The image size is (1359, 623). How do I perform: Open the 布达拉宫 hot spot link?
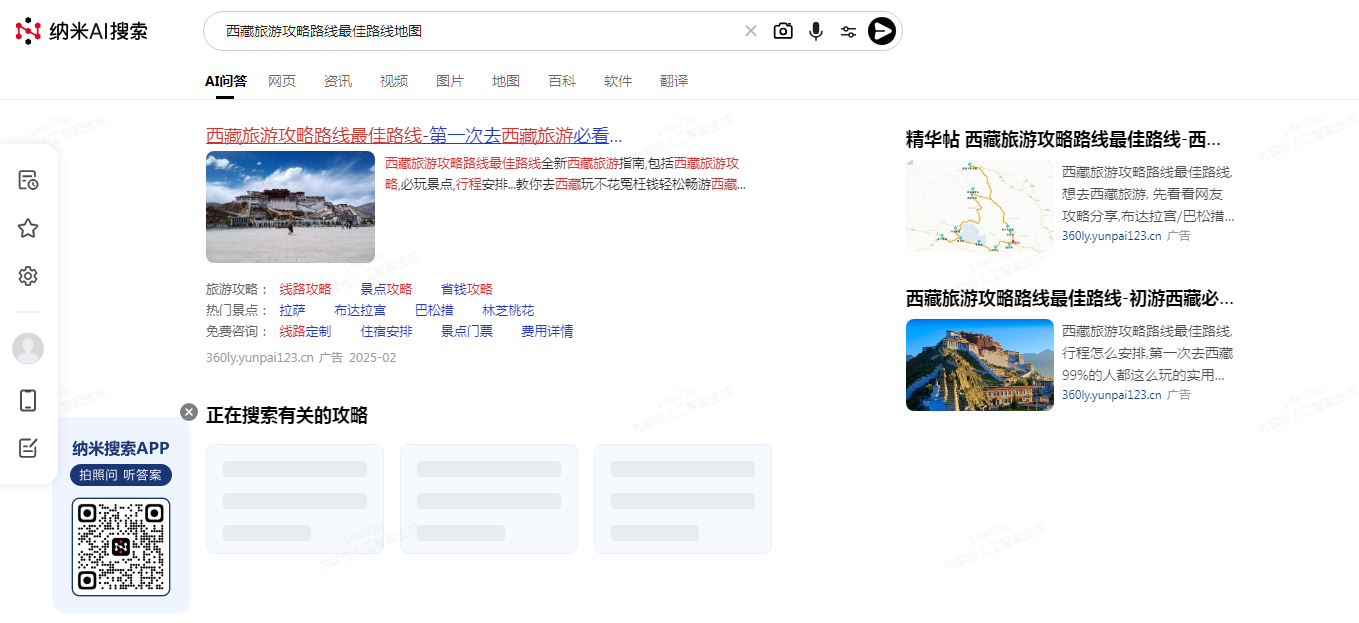pos(360,309)
